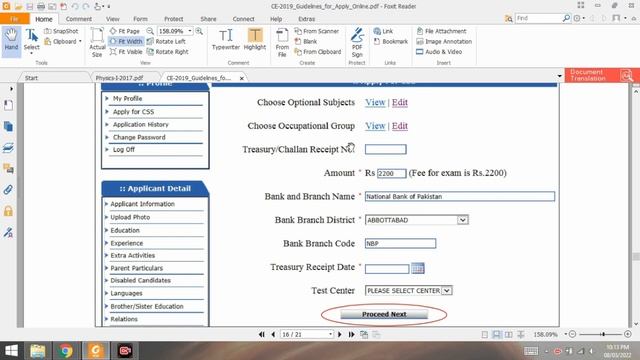Open the layers panel in sidebar
Screen dimensions: 640x360
8,147
